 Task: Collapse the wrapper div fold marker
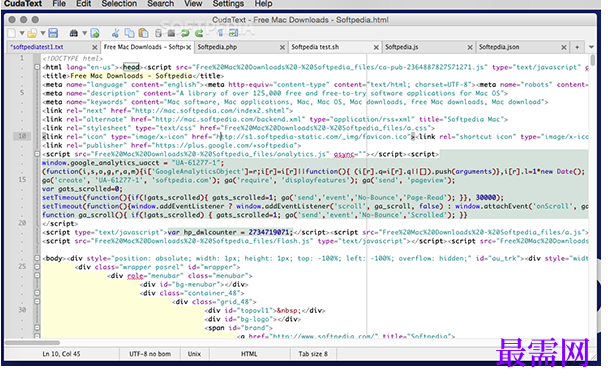pos(37,267)
